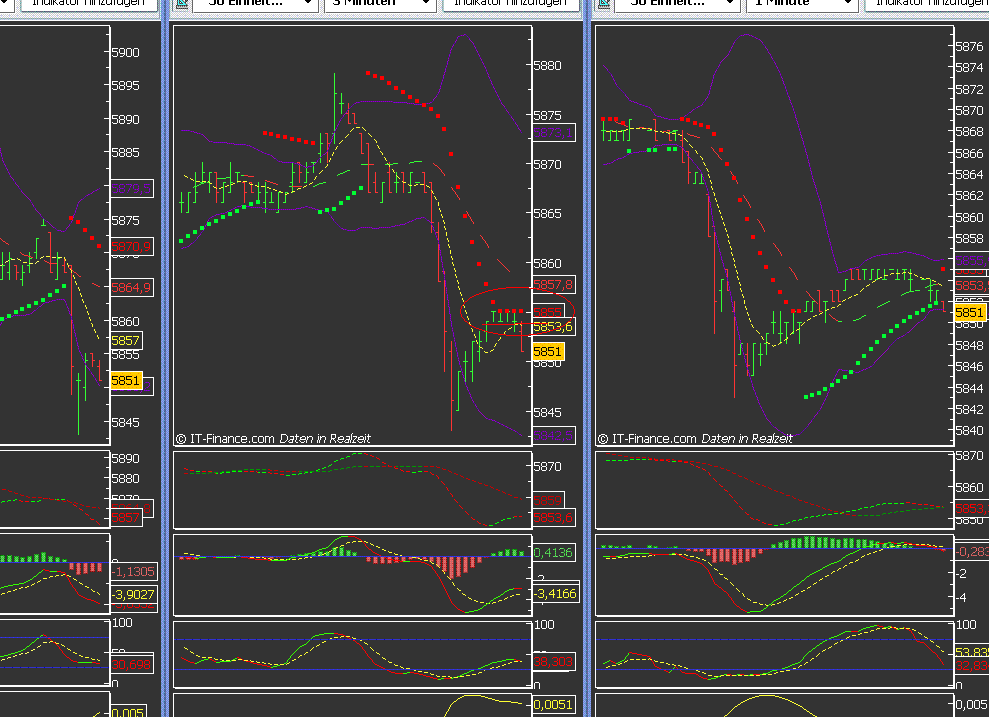Select the purple 5842,5 lower band label
Screen dimensions: 989x717
553,436
